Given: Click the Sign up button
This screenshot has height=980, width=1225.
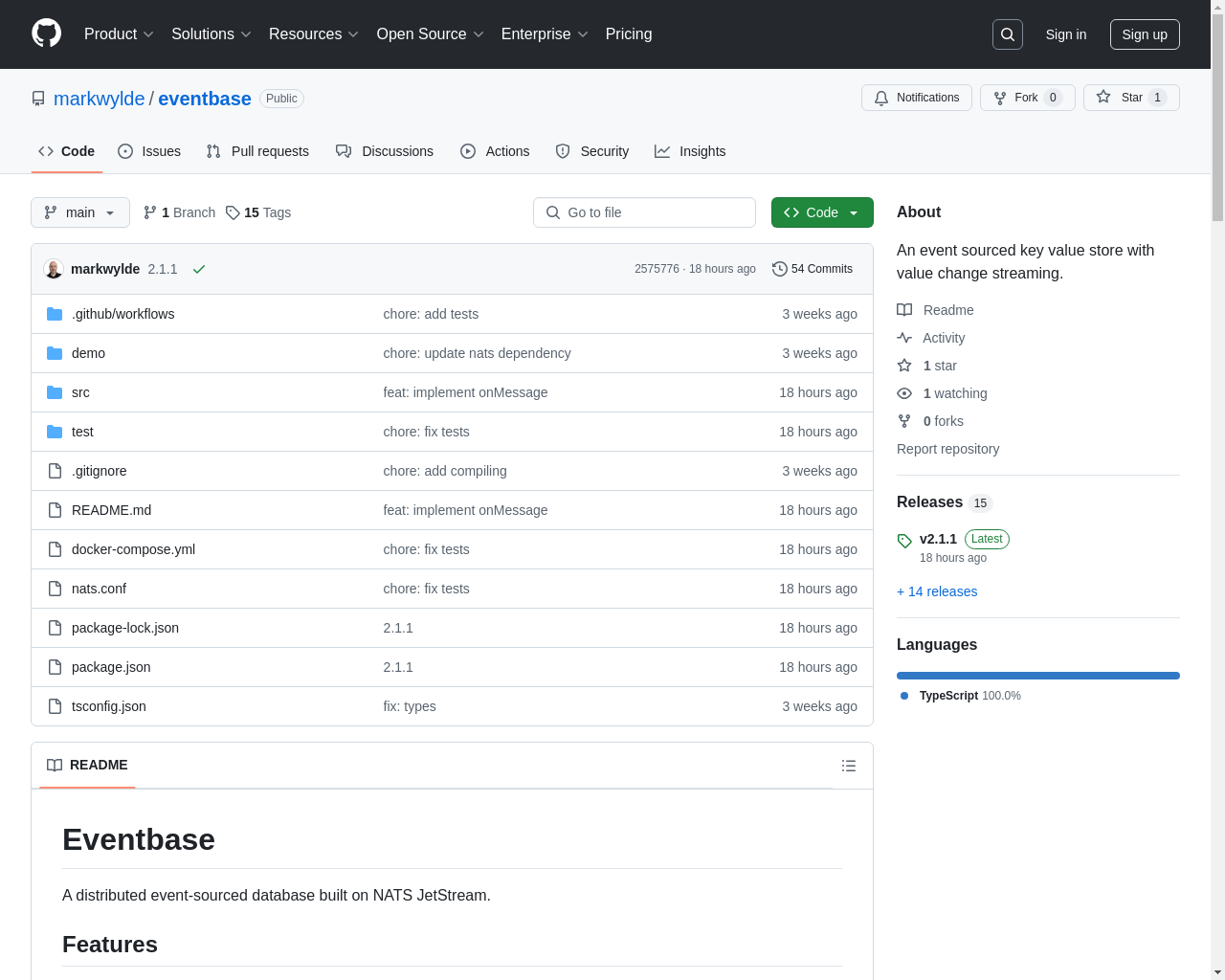Looking at the screenshot, I should pyautogui.click(x=1145, y=34).
